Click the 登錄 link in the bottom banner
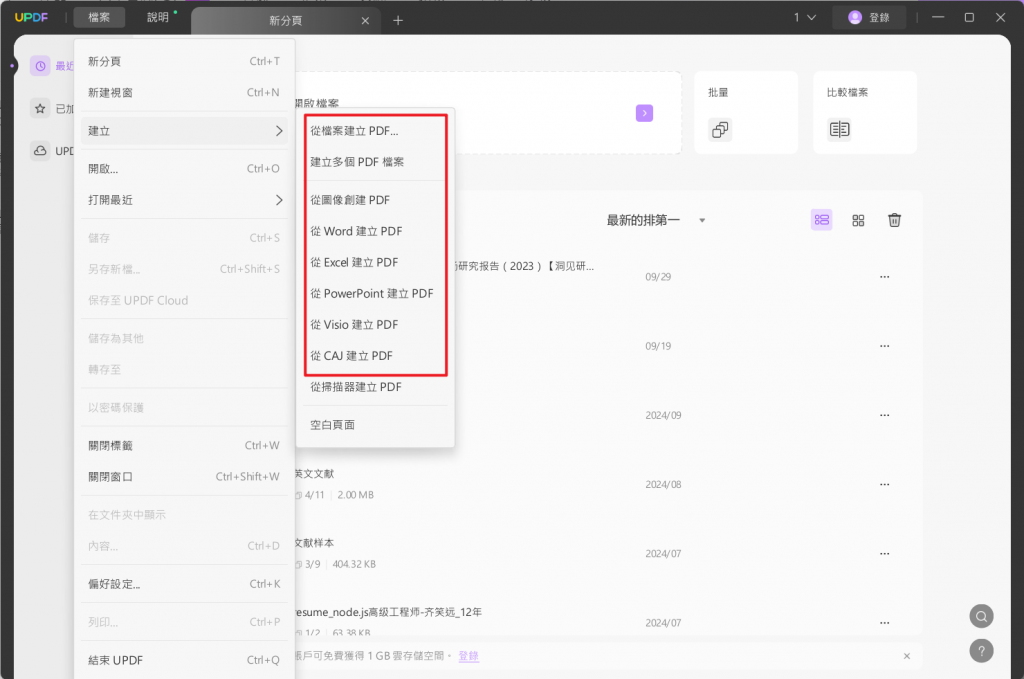This screenshot has height=679, width=1024. point(468,656)
